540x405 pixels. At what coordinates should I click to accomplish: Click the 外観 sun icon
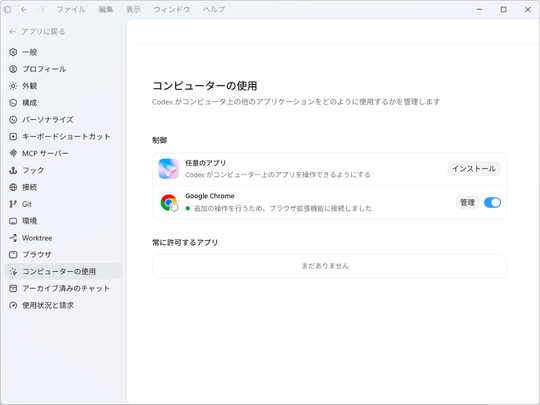(x=13, y=86)
